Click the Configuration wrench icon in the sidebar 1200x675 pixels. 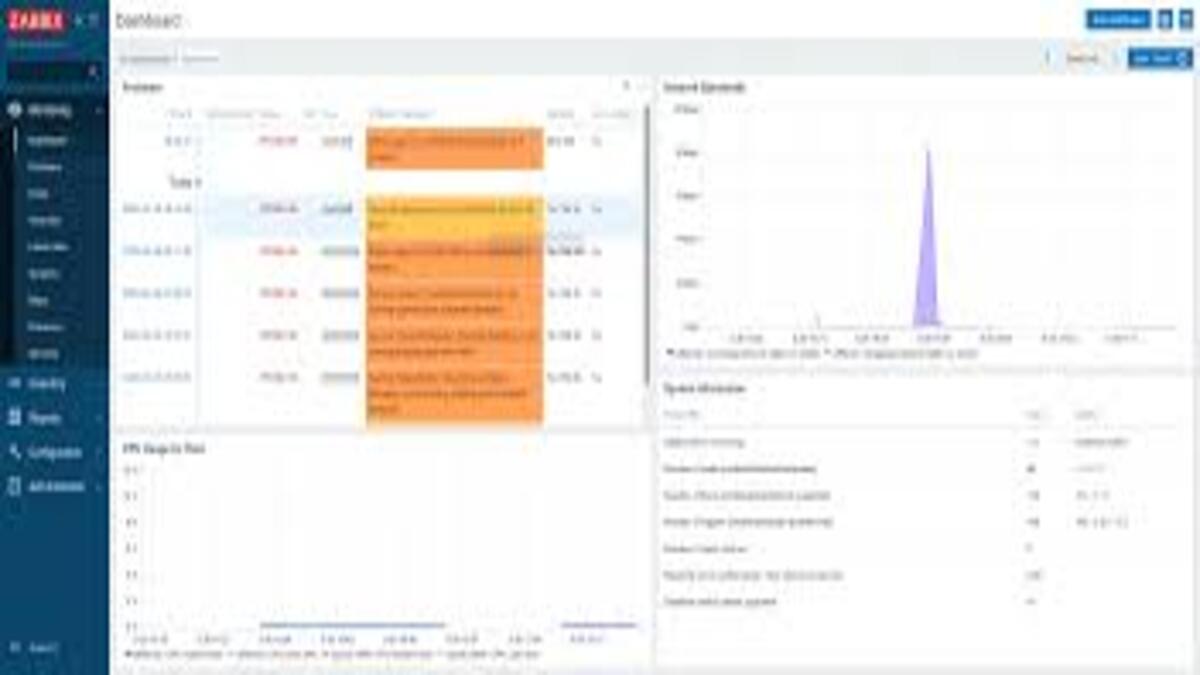[x=15, y=452]
